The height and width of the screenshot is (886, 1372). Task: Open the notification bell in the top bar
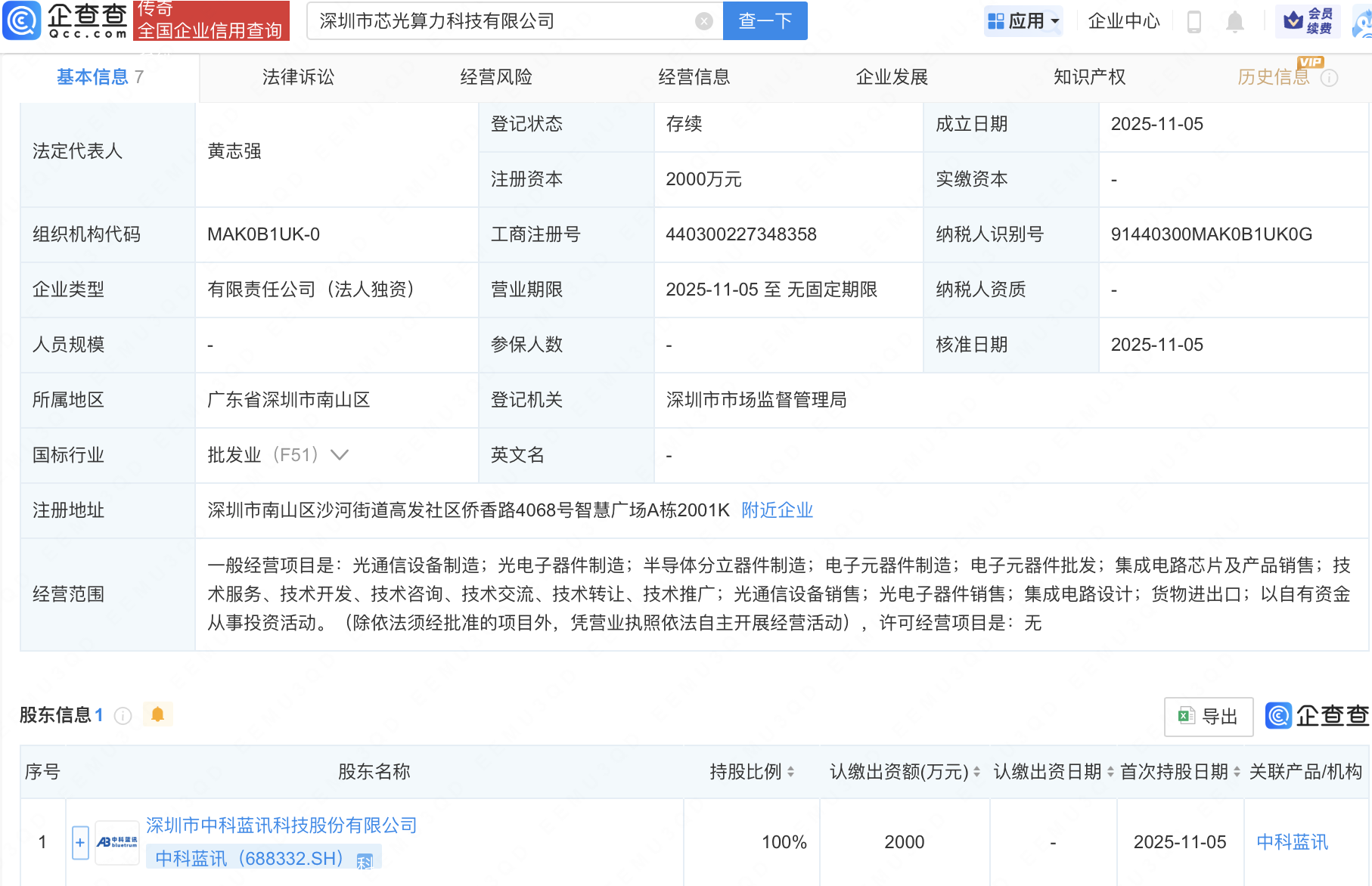tap(1236, 21)
